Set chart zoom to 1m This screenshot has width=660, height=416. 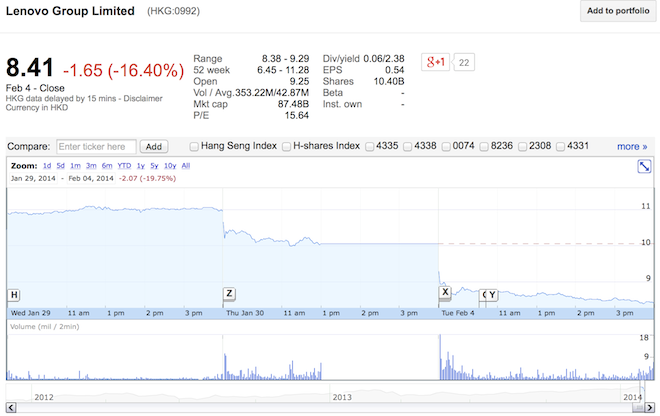click(x=75, y=166)
